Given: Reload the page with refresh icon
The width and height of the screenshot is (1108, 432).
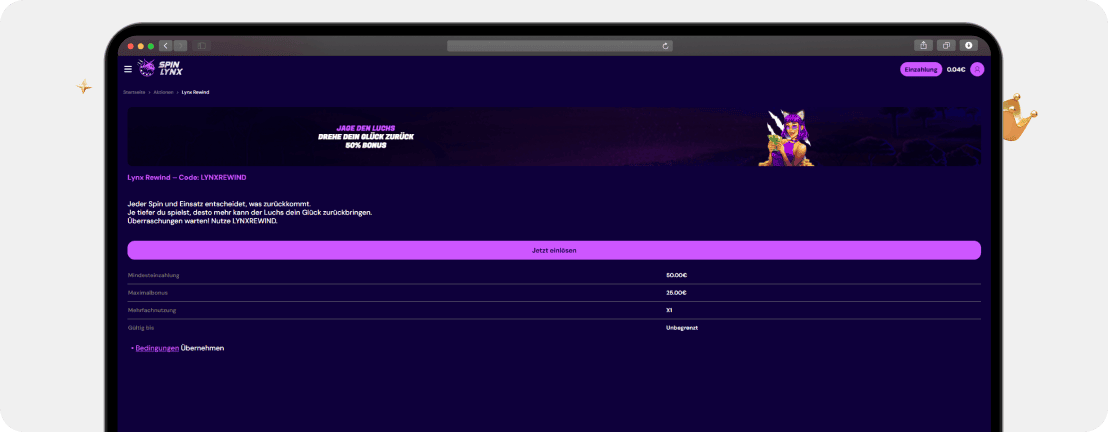Looking at the screenshot, I should pyautogui.click(x=665, y=46).
